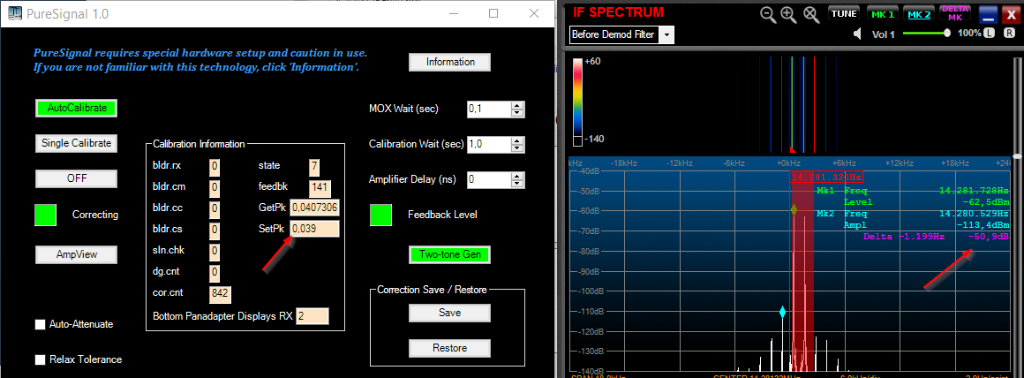Enable the Auto-Attenuate checkbox
1024x378 pixels.
coord(40,324)
